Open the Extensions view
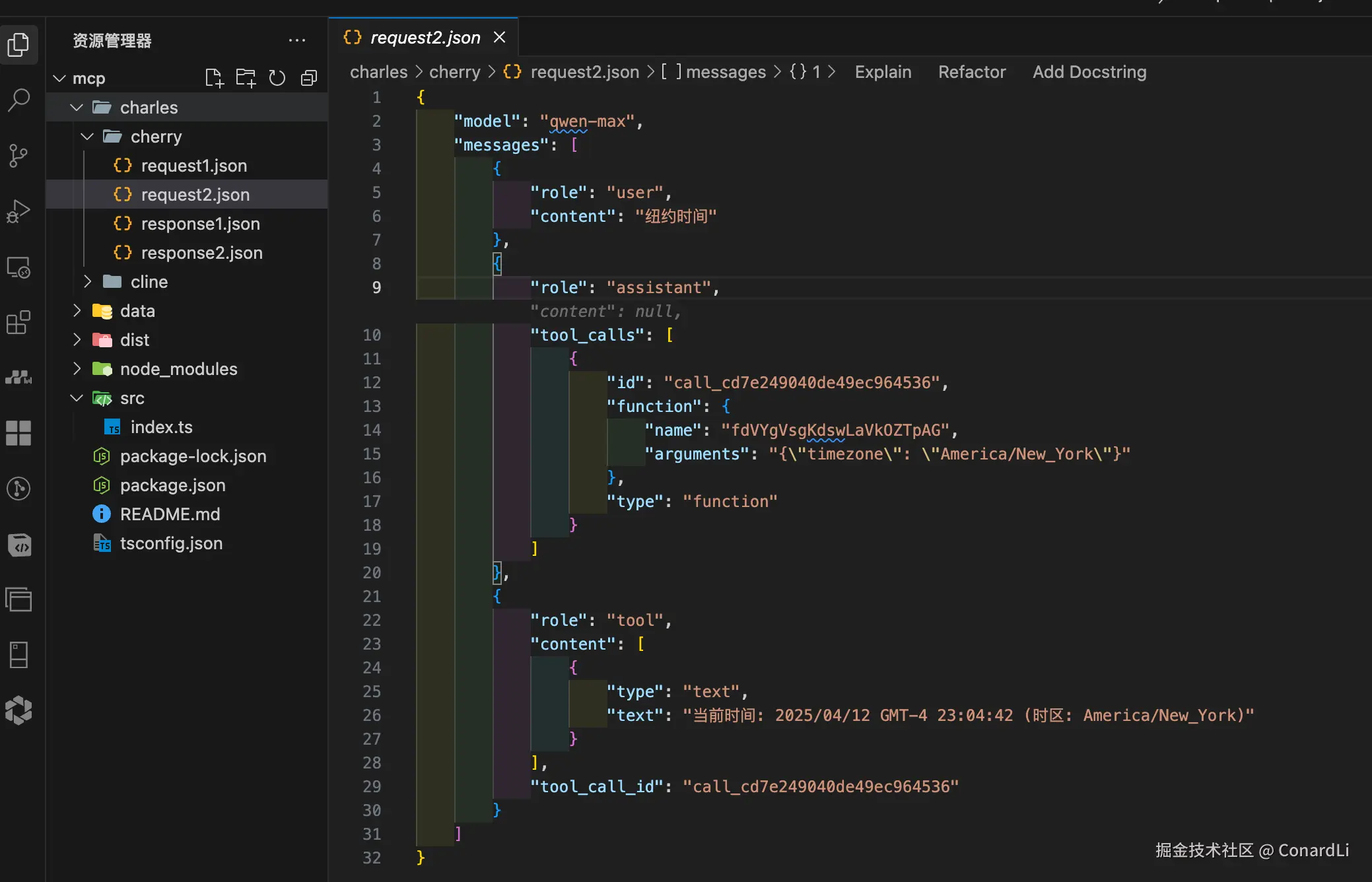 point(18,322)
